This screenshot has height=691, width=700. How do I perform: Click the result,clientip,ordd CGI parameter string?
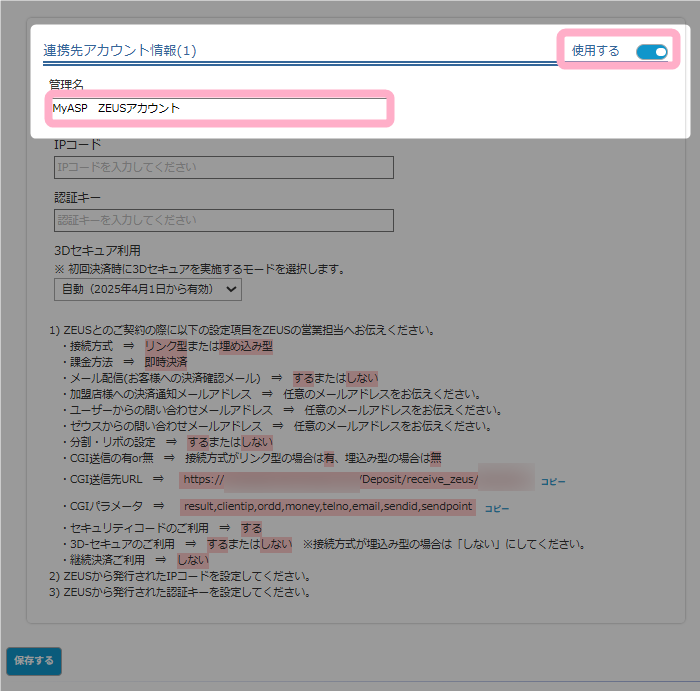click(328, 507)
